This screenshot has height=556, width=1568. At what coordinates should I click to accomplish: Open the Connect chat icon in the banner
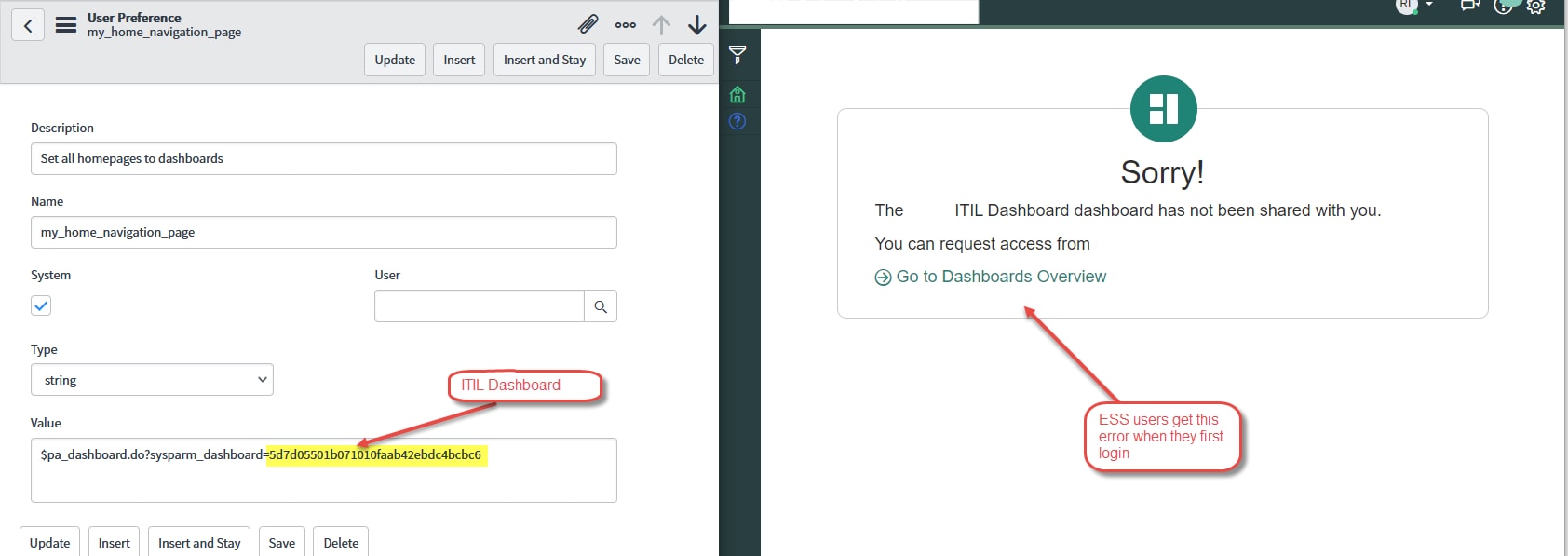pyautogui.click(x=1470, y=6)
